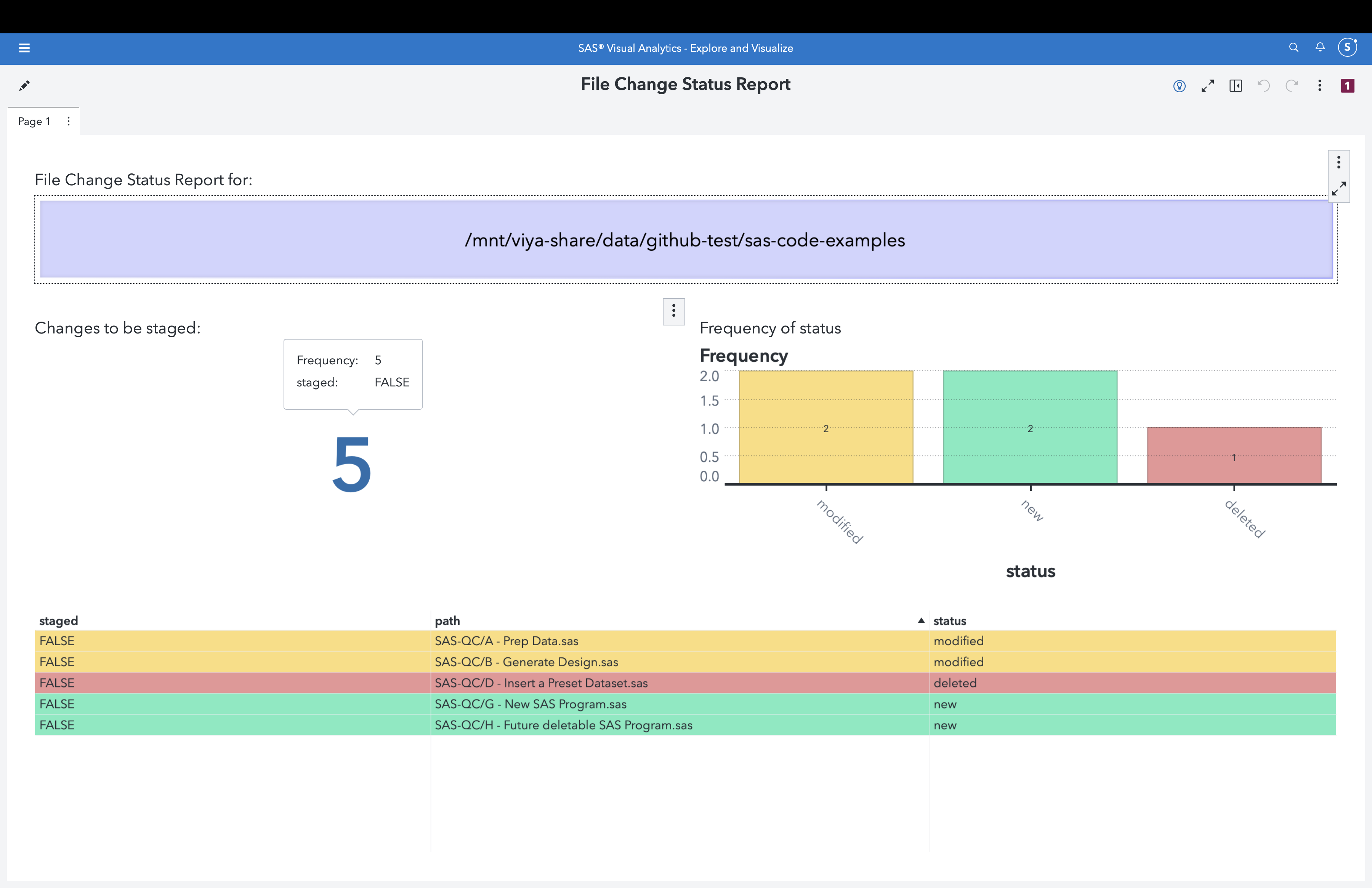This screenshot has height=891, width=1372.
Task: Open the frequency chart options menu
Action: pos(673,311)
